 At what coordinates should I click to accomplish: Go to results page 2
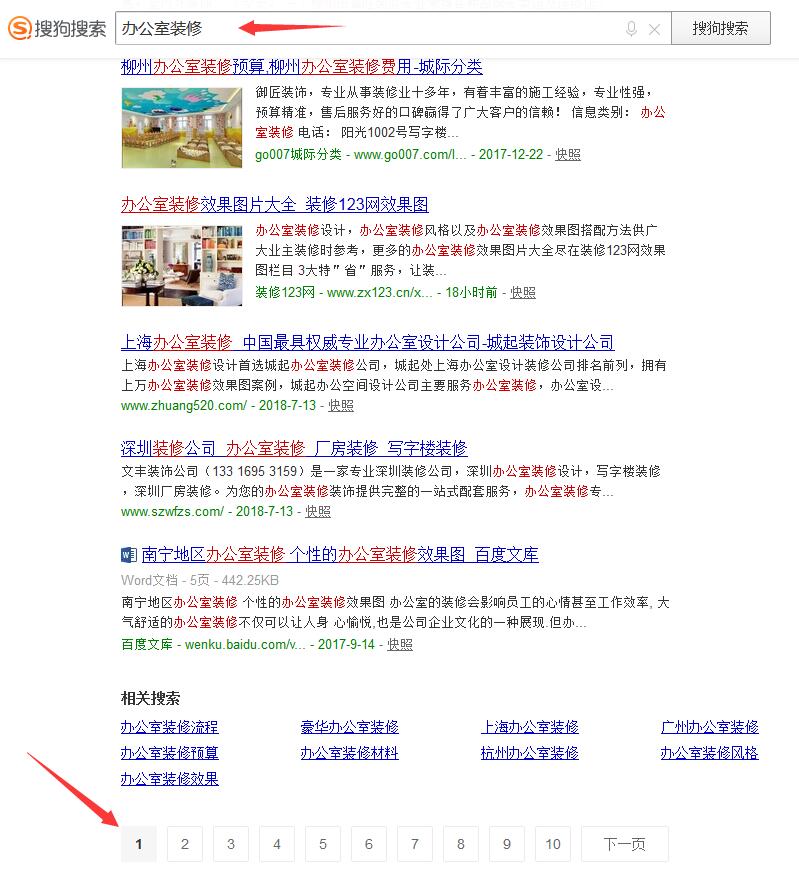pos(184,845)
